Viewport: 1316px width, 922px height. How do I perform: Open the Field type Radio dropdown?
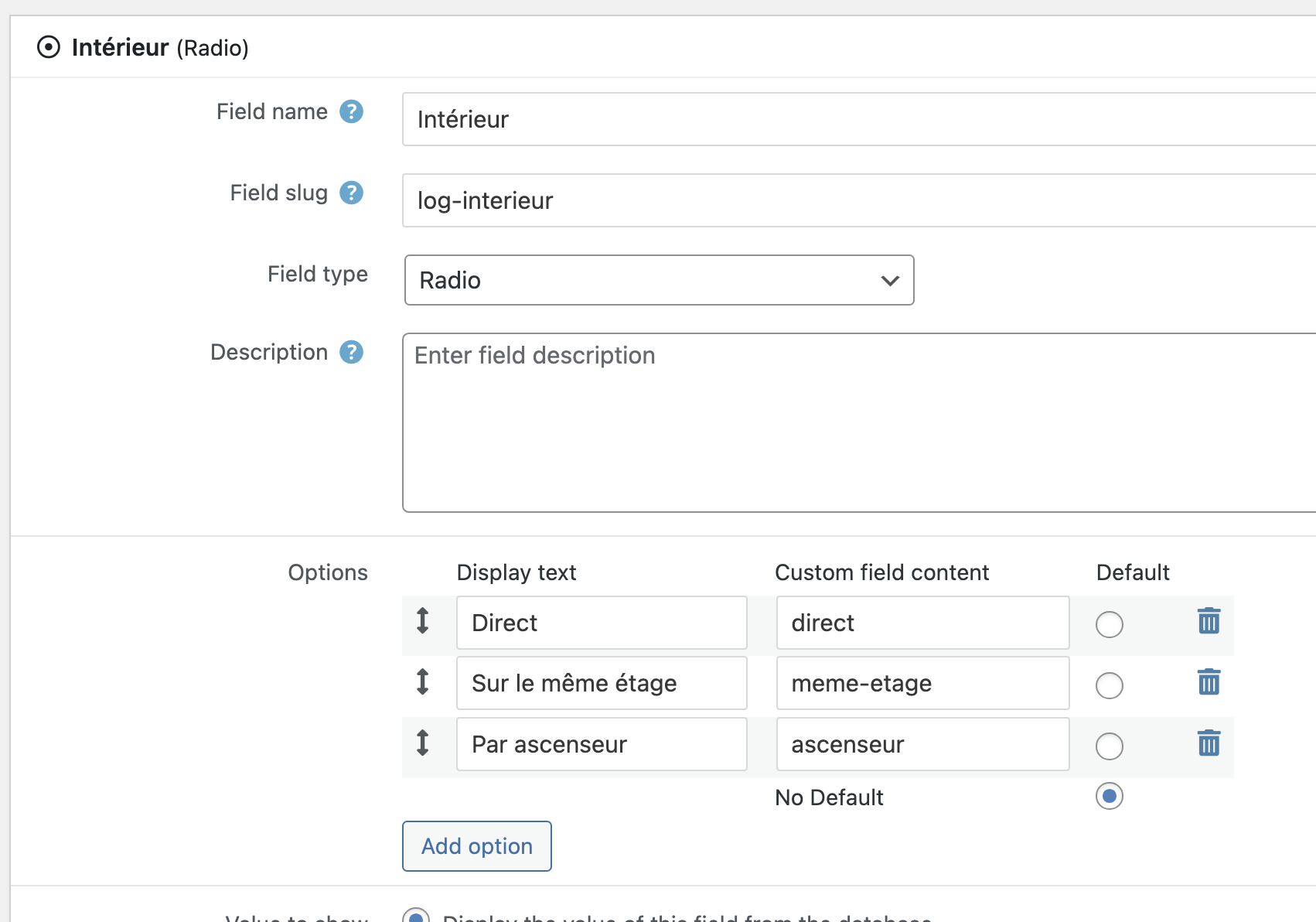pyautogui.click(x=659, y=280)
